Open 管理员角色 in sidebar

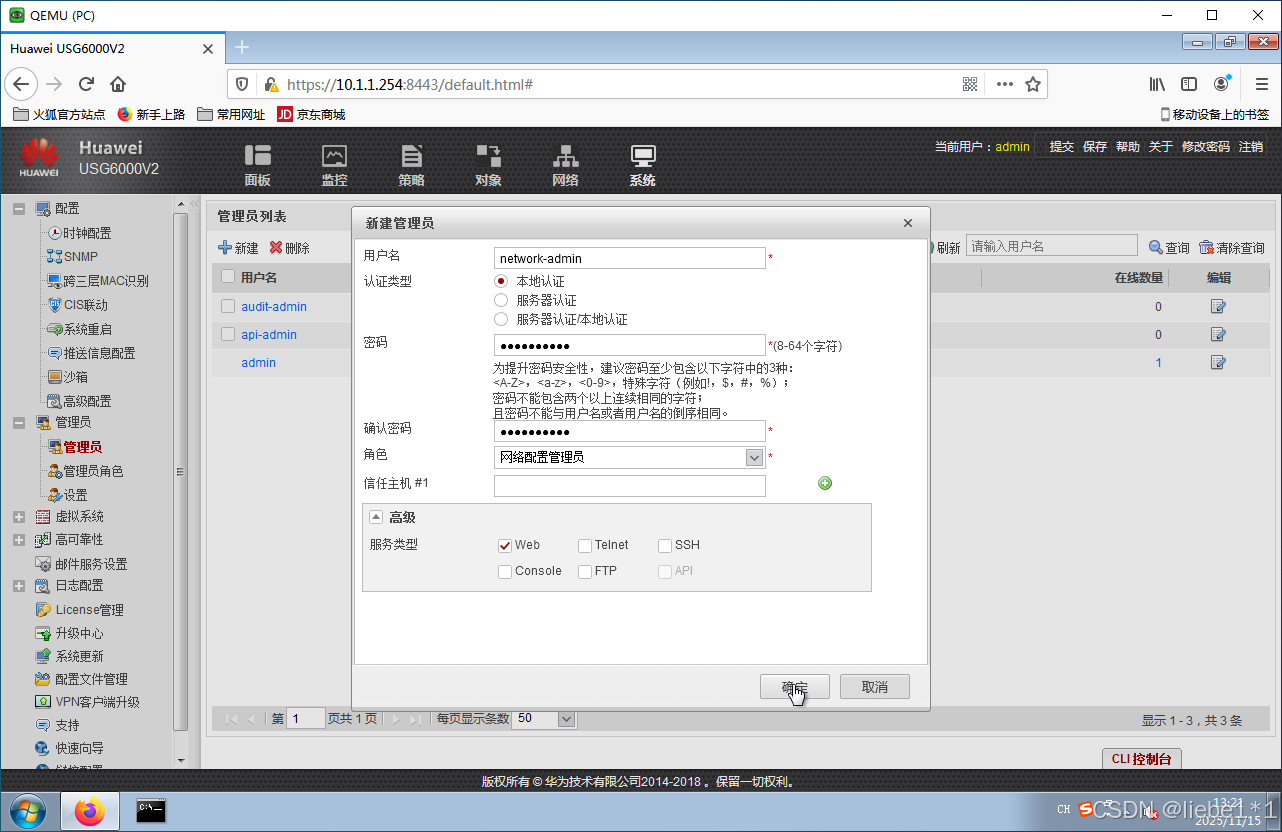coord(93,471)
